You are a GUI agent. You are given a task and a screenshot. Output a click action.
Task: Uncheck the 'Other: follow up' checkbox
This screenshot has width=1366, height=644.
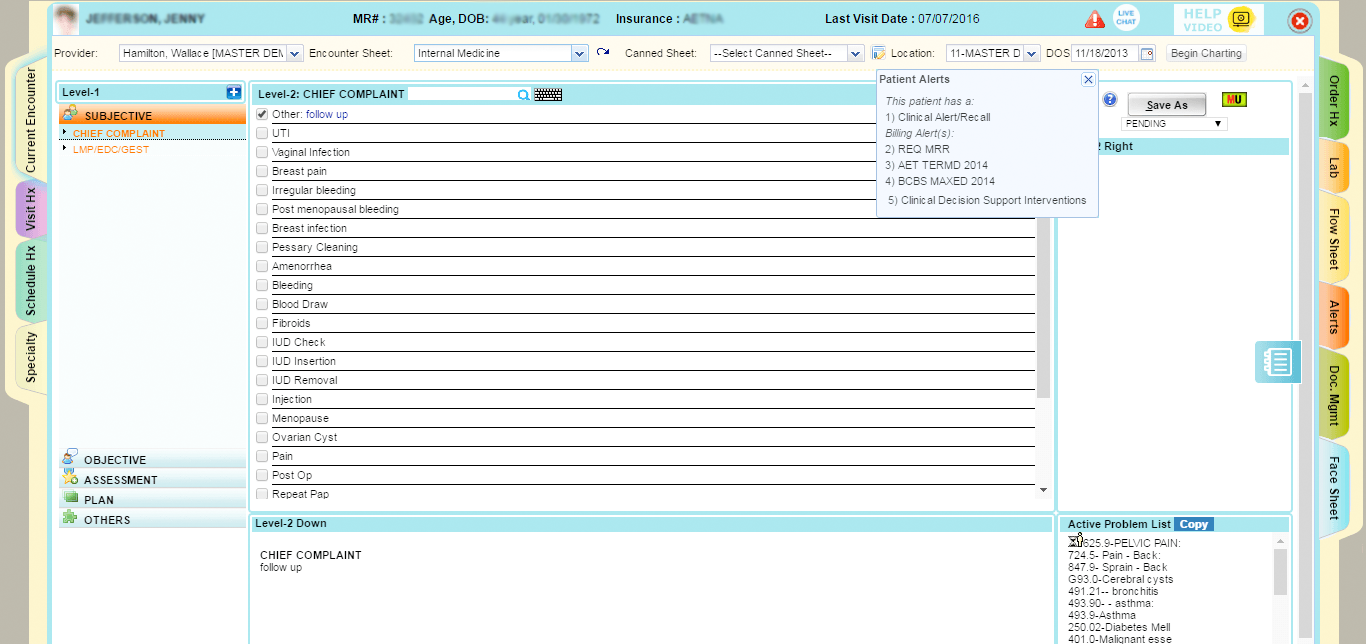pyautogui.click(x=261, y=113)
